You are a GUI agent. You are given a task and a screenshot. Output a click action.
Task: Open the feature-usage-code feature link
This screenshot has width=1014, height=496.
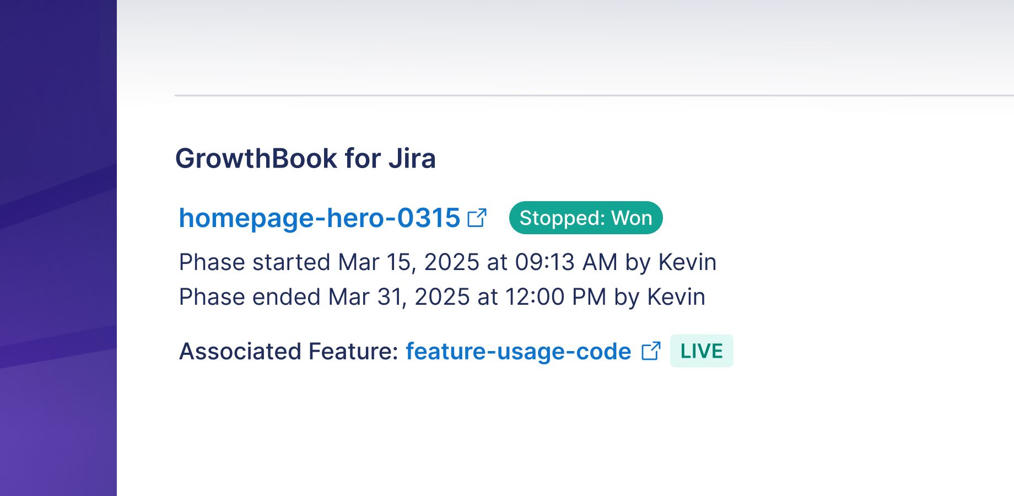(x=518, y=351)
